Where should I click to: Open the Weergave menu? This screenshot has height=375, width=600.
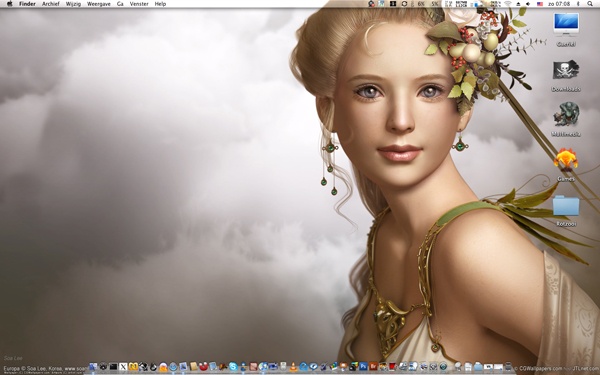tap(99, 4)
